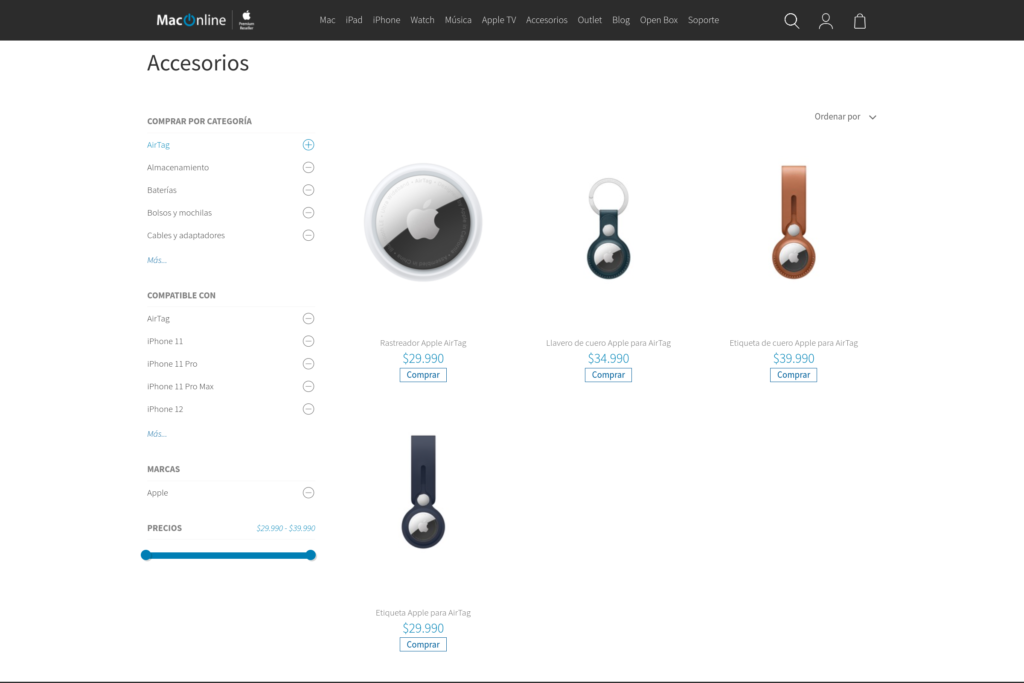Click Comprar for Llavero de cuero

[x=608, y=375]
